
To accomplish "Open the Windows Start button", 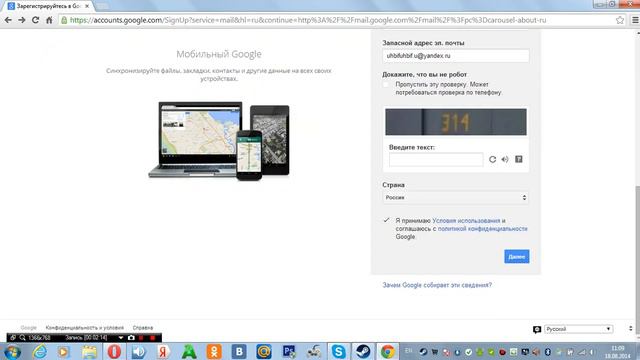I will click(x=13, y=351).
